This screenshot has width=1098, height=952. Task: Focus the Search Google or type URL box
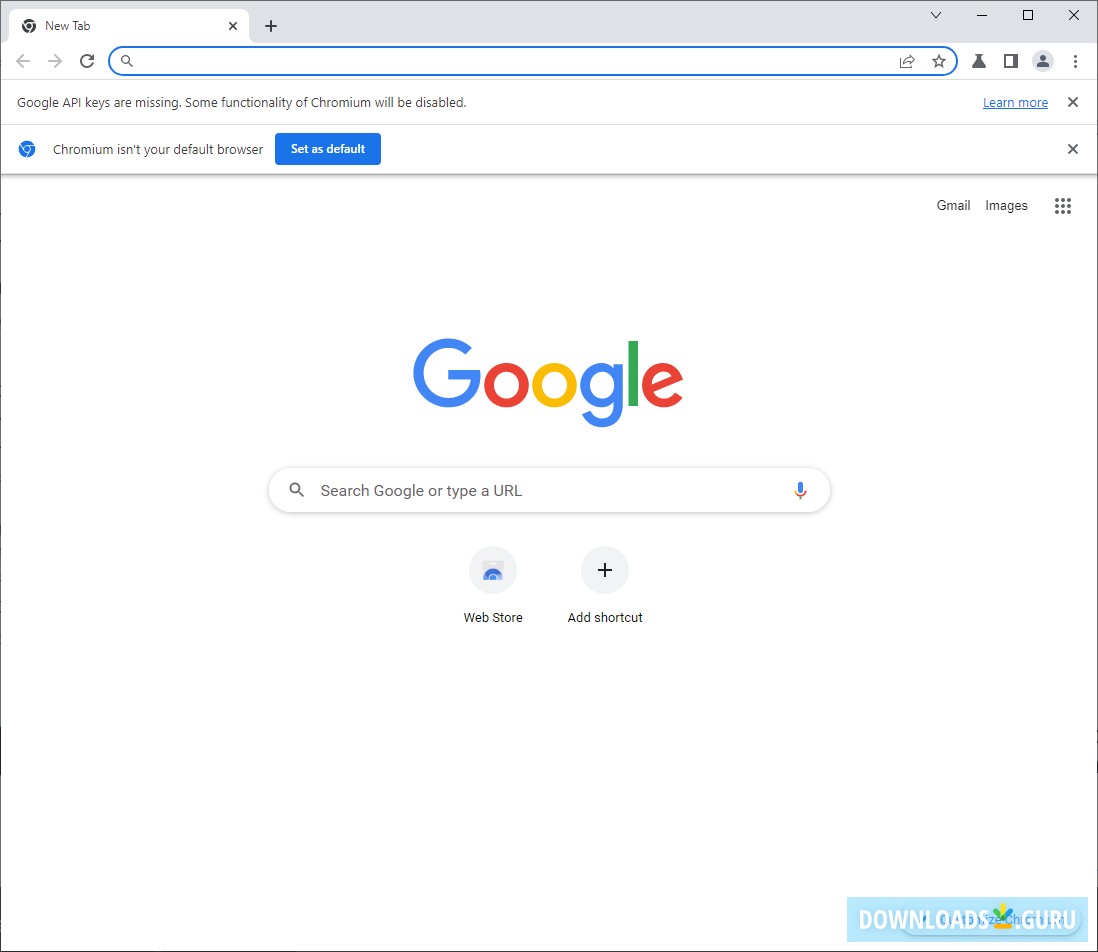(550, 491)
